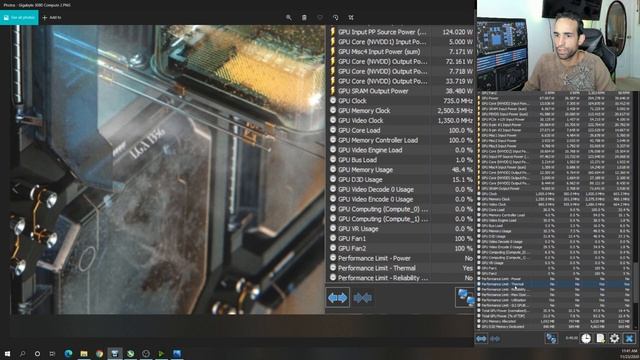This screenshot has width=640, height=360.
Task: Click network monitors icon in pictured HWiNFO panel
Action: (465, 297)
